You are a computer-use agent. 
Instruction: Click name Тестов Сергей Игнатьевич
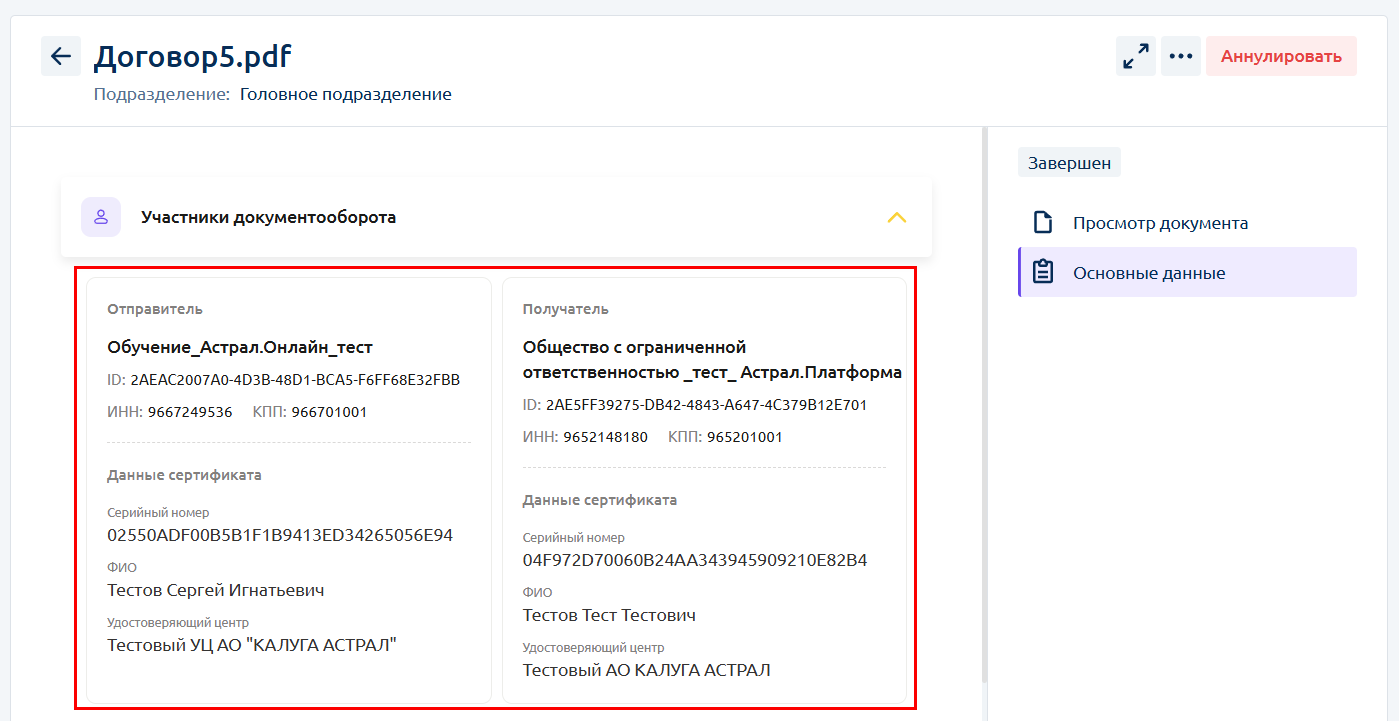pyautogui.click(x=216, y=590)
